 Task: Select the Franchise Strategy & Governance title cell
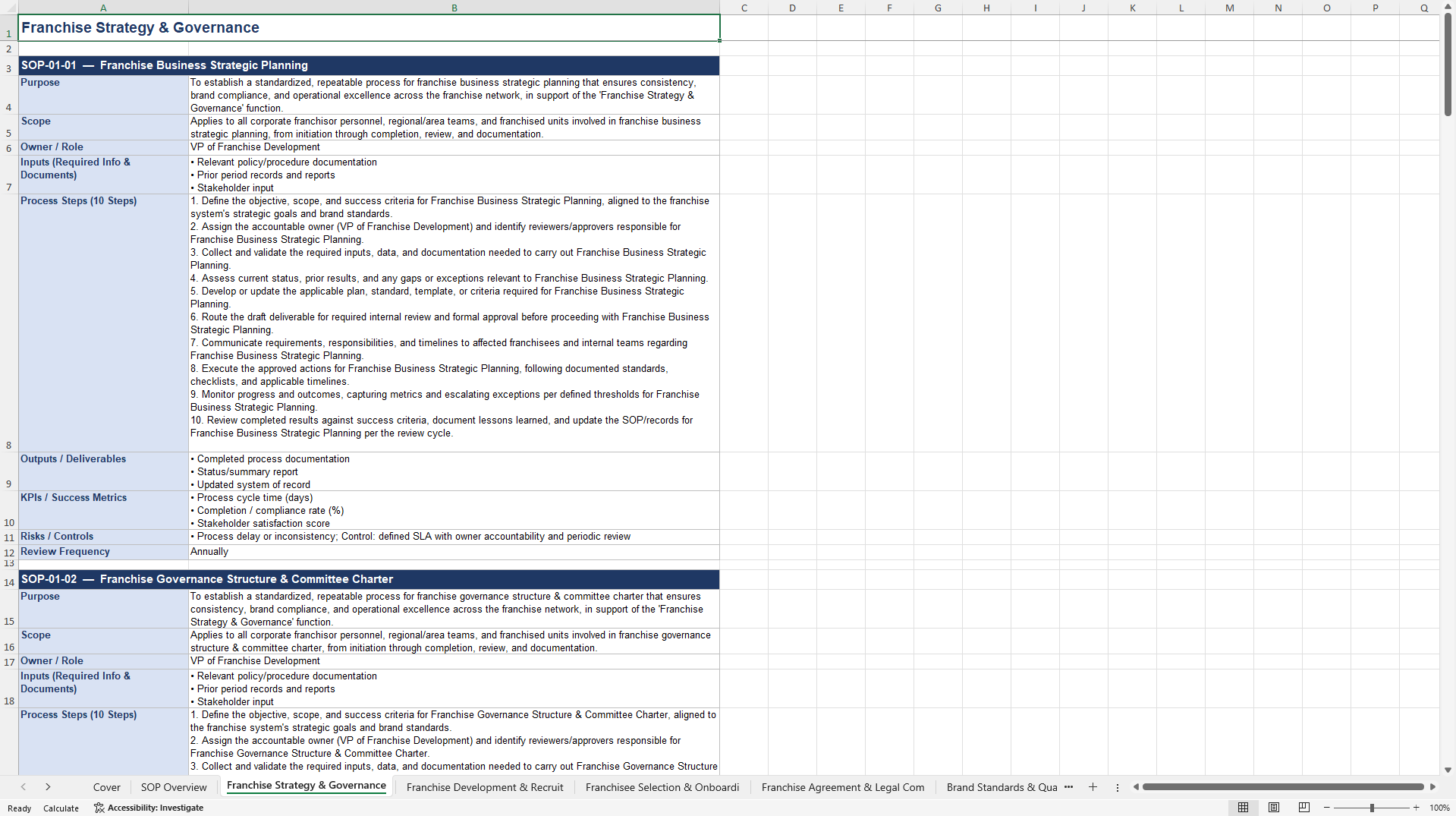[369, 27]
